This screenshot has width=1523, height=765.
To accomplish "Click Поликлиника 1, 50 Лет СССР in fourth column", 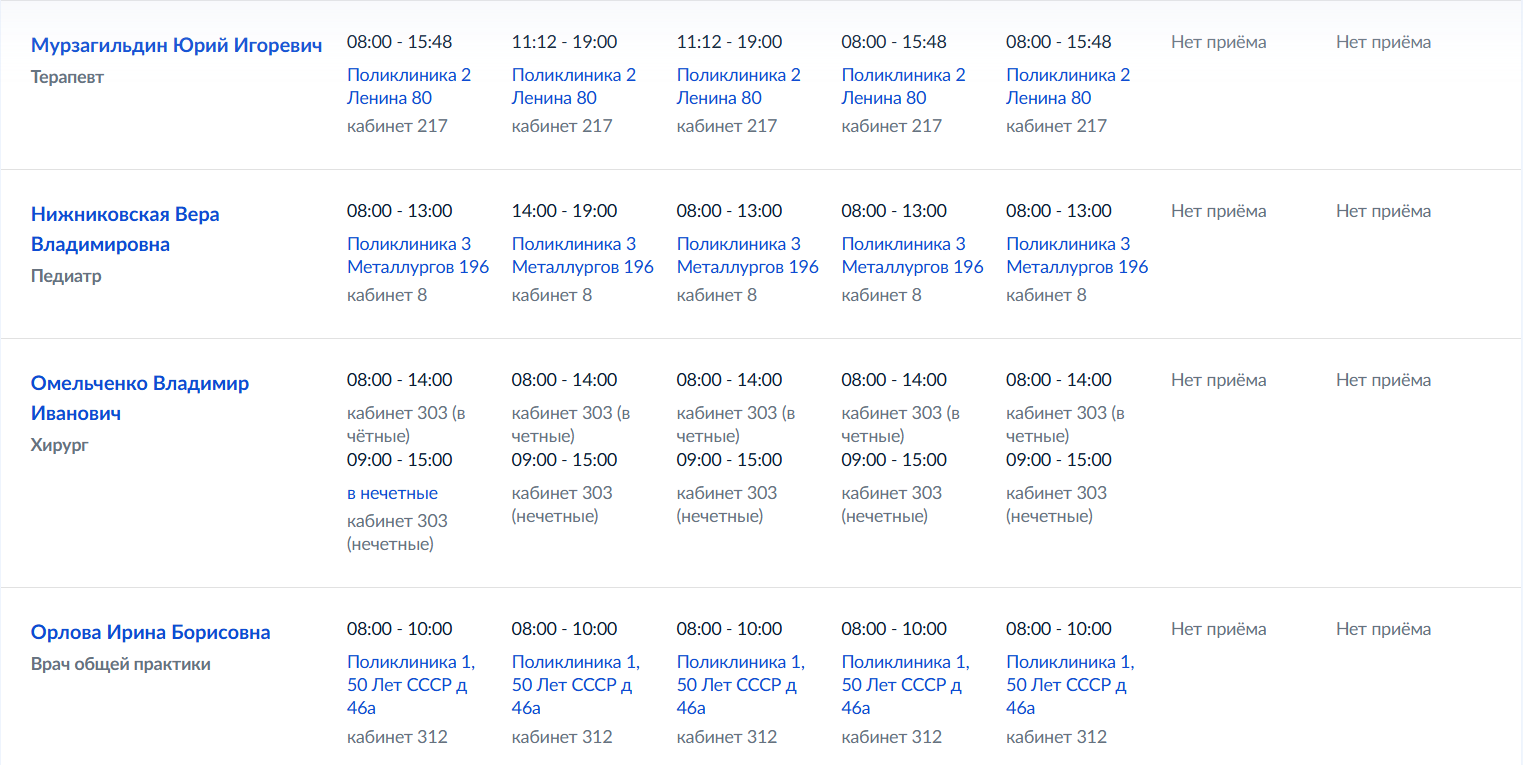I will point(906,685).
